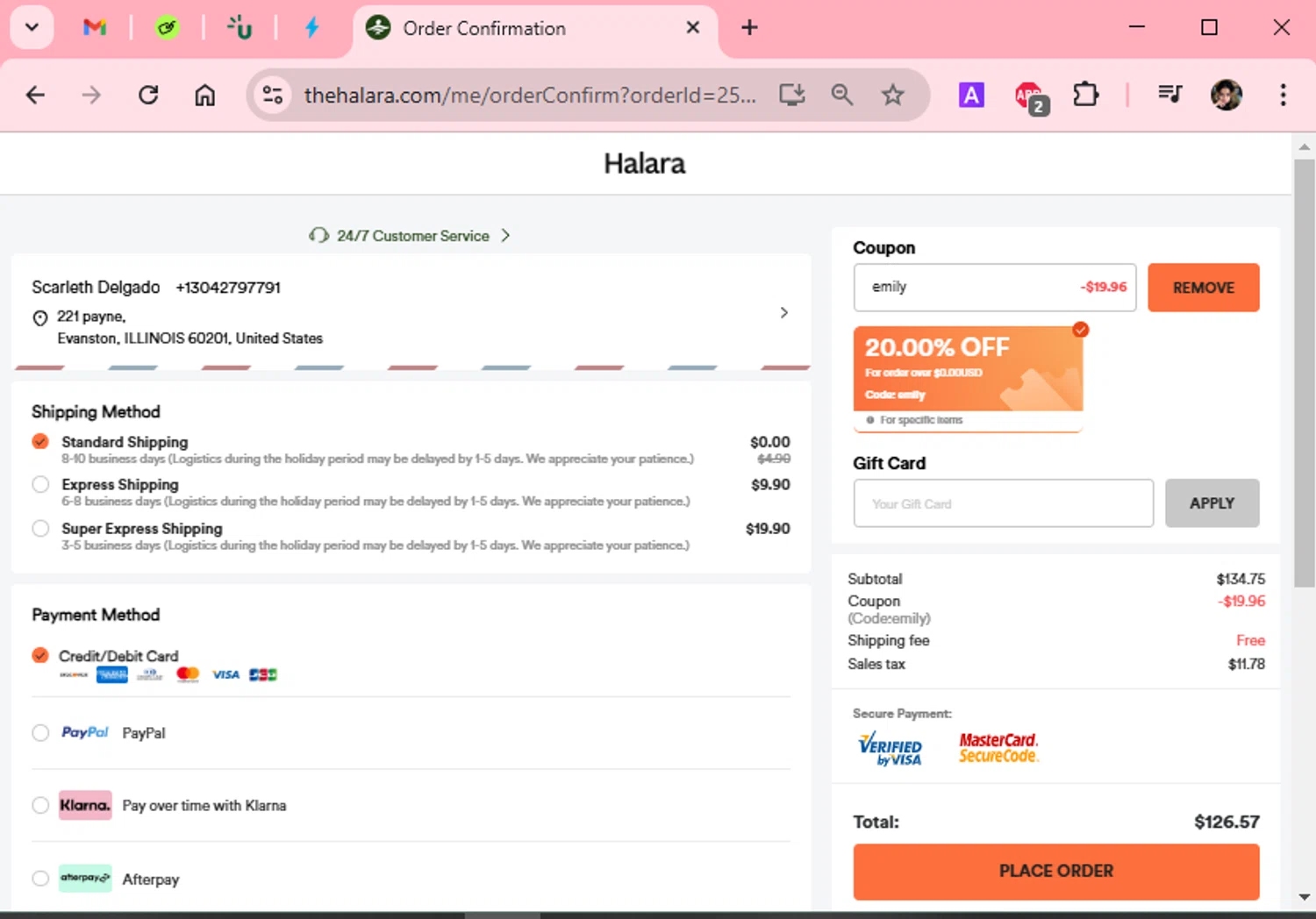
Task: Bookmark this page with the star
Action: coord(892,95)
